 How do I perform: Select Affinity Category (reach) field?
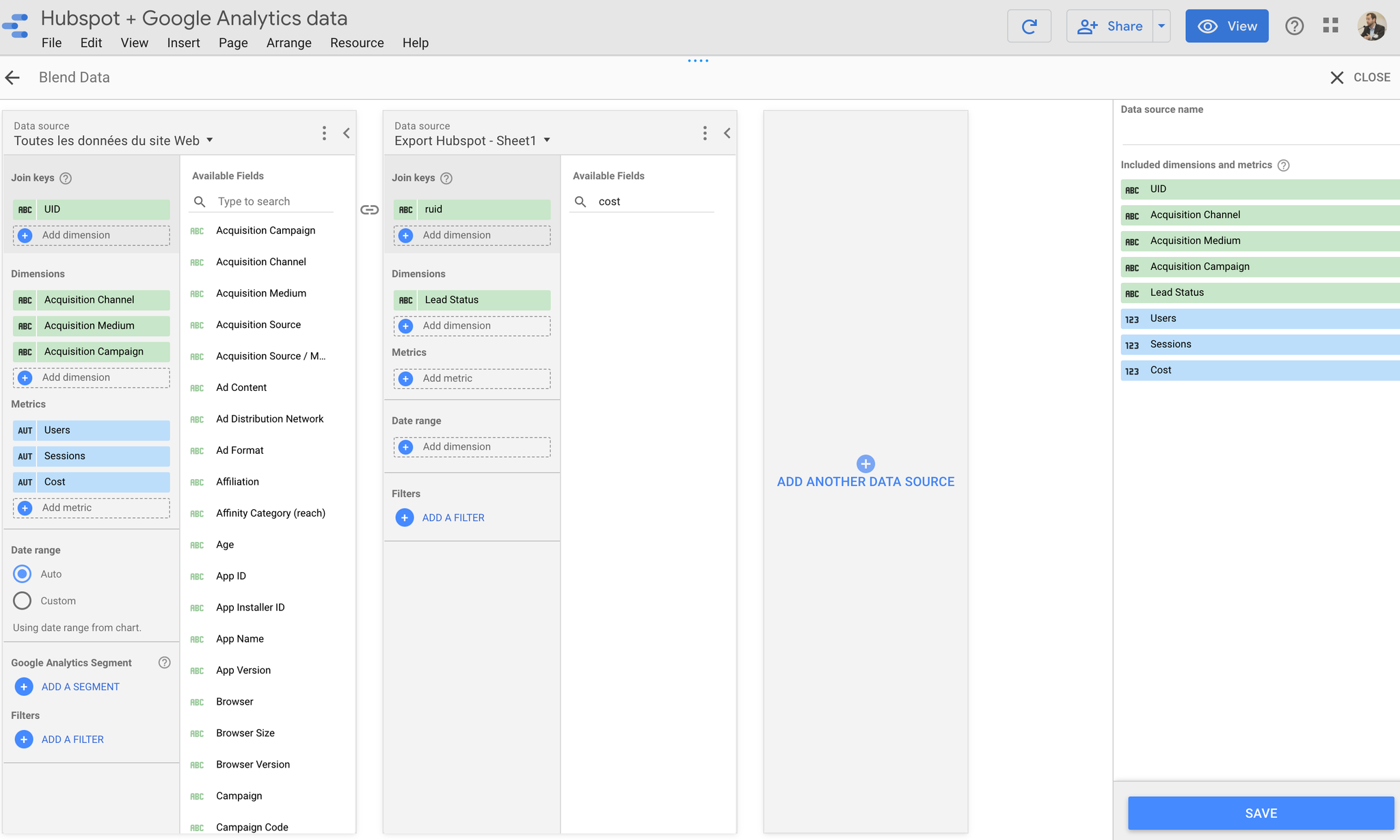click(271, 513)
